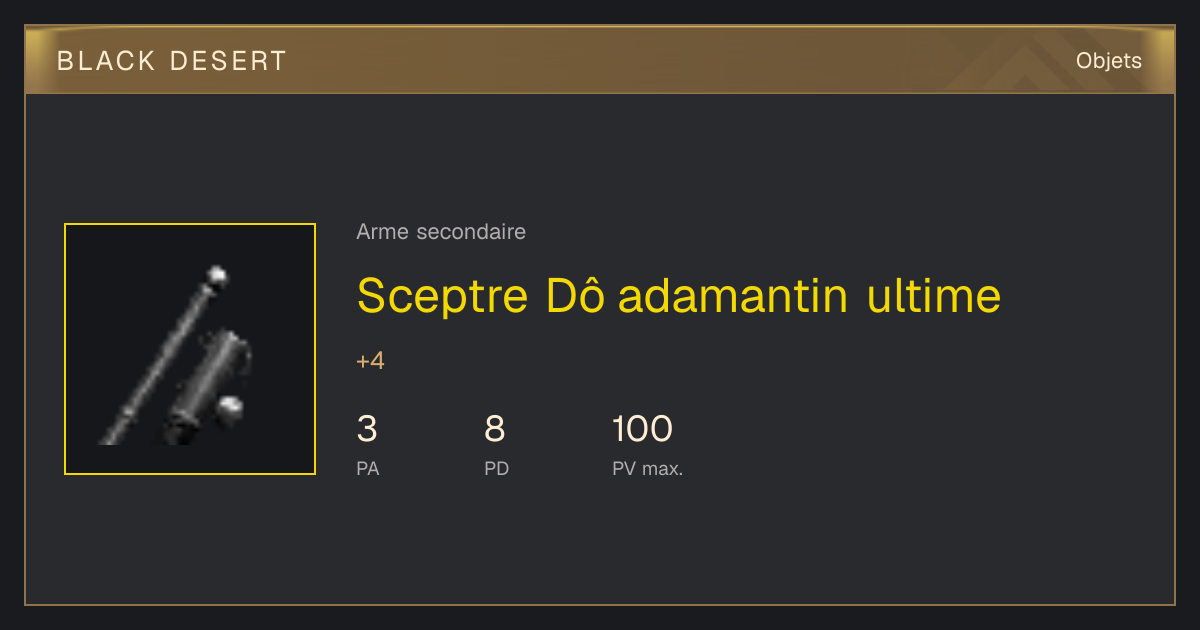Click the PA value 3
Image resolution: width=1200 pixels, height=630 pixels.
tap(367, 429)
